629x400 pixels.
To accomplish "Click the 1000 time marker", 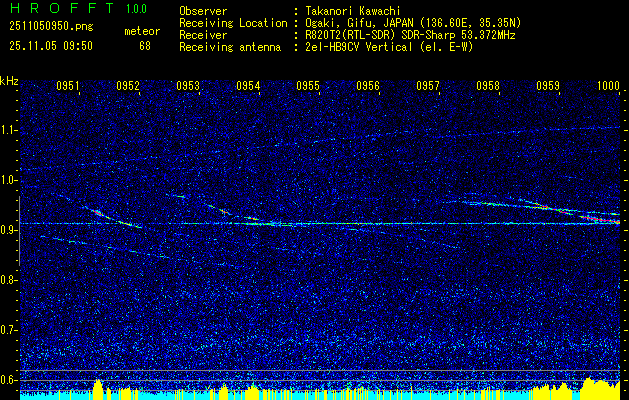I will click(608, 86).
